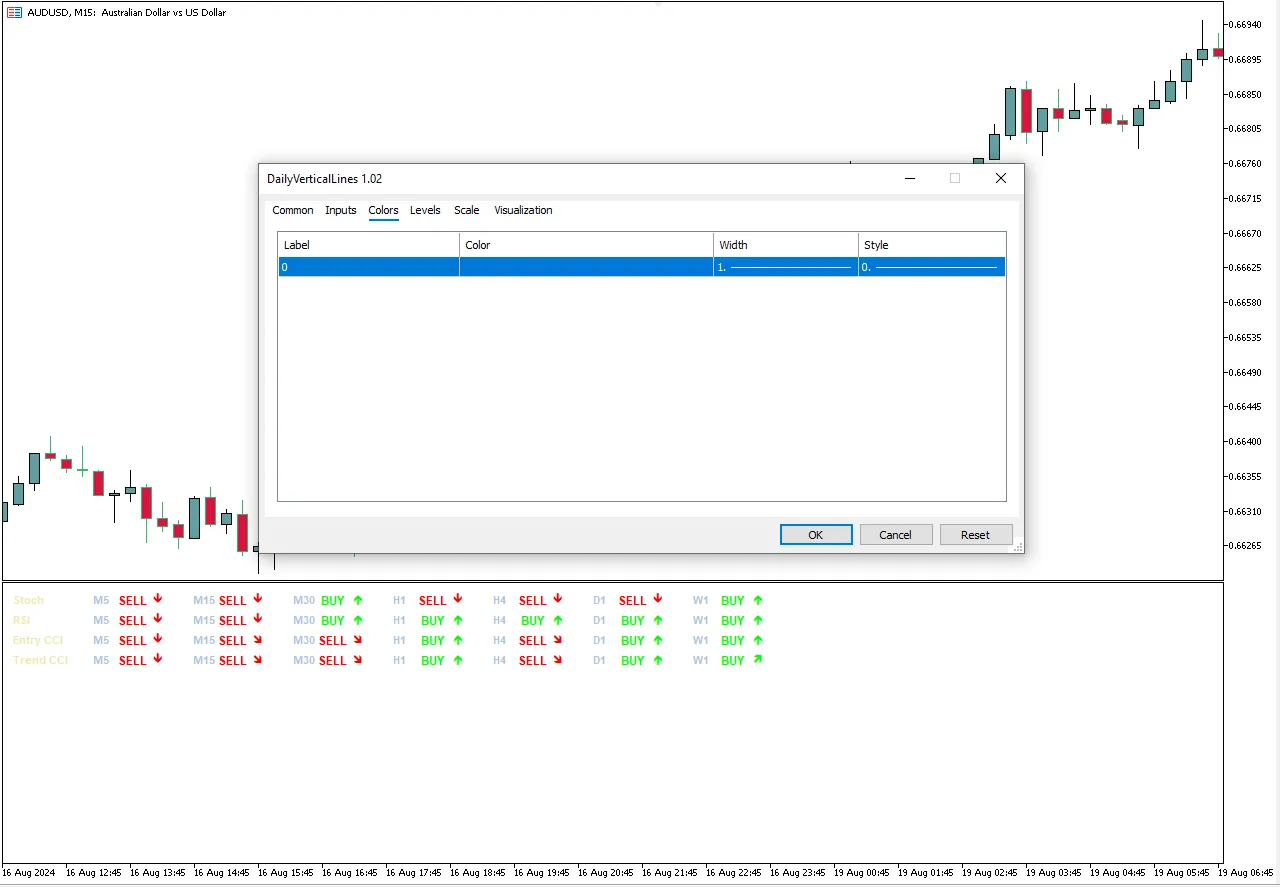The width and height of the screenshot is (1280, 887).
Task: Select the Scale tab
Action: [466, 210]
